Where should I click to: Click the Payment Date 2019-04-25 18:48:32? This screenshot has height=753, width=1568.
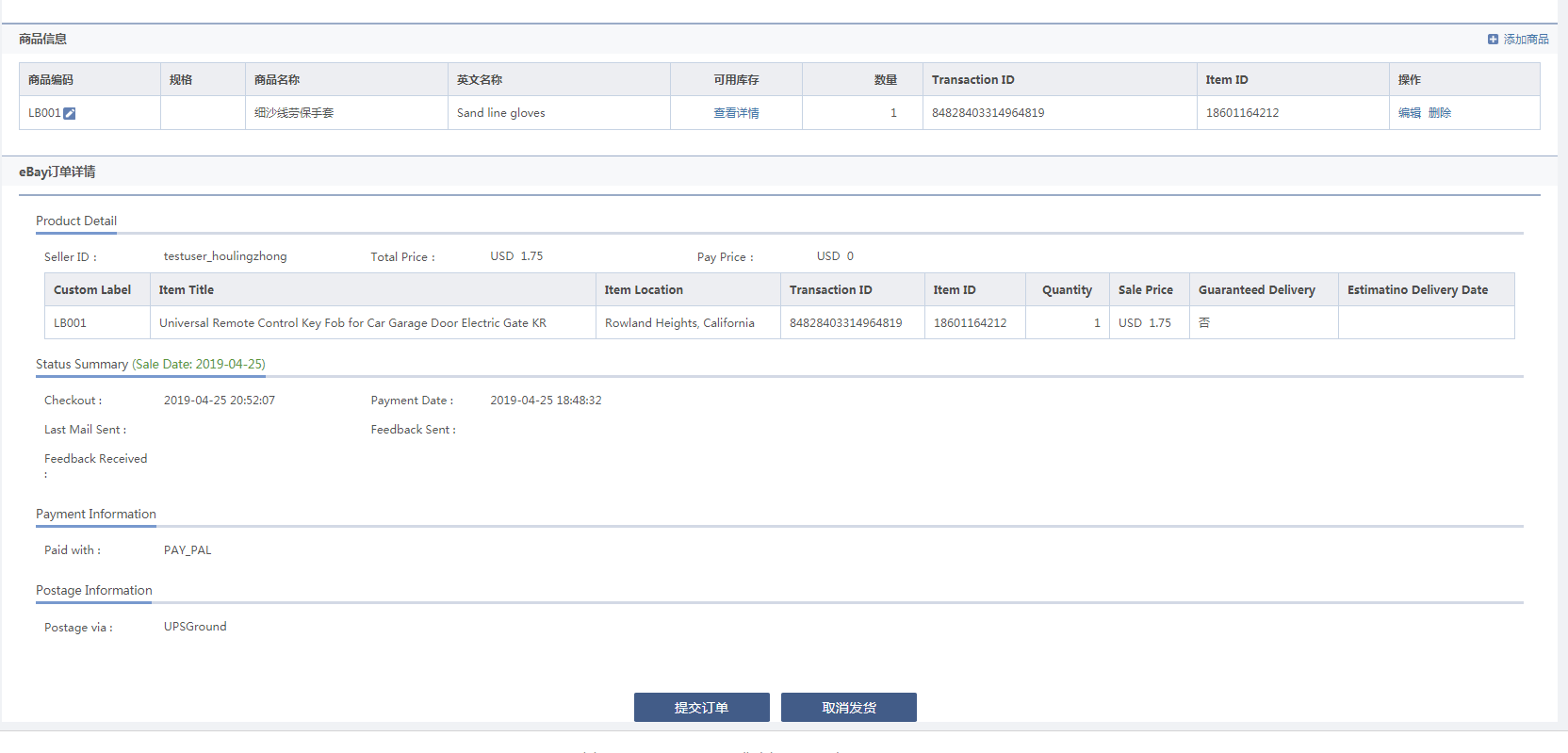tap(546, 401)
